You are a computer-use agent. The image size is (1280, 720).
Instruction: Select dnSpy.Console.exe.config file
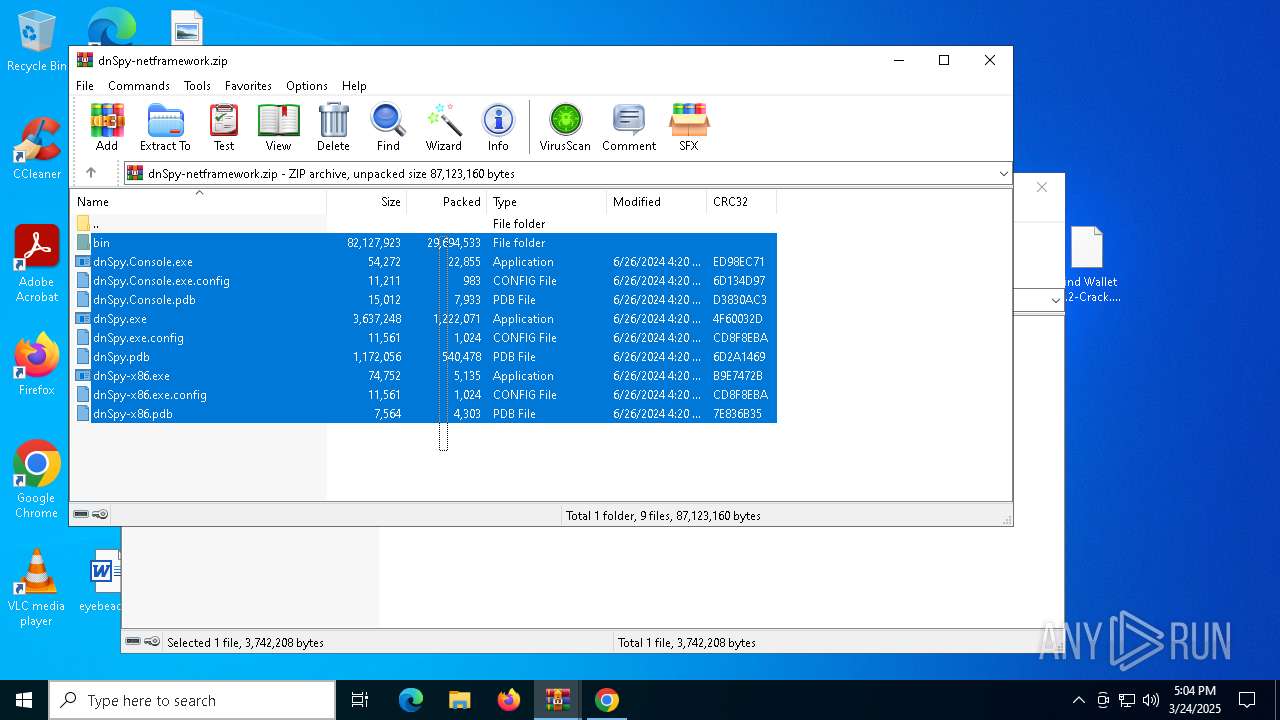426,281
